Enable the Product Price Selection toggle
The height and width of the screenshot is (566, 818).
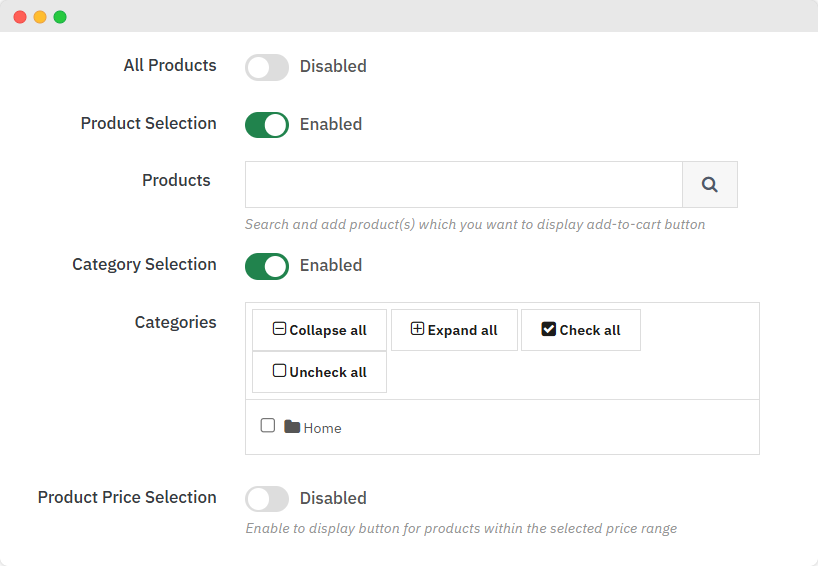[267, 499]
